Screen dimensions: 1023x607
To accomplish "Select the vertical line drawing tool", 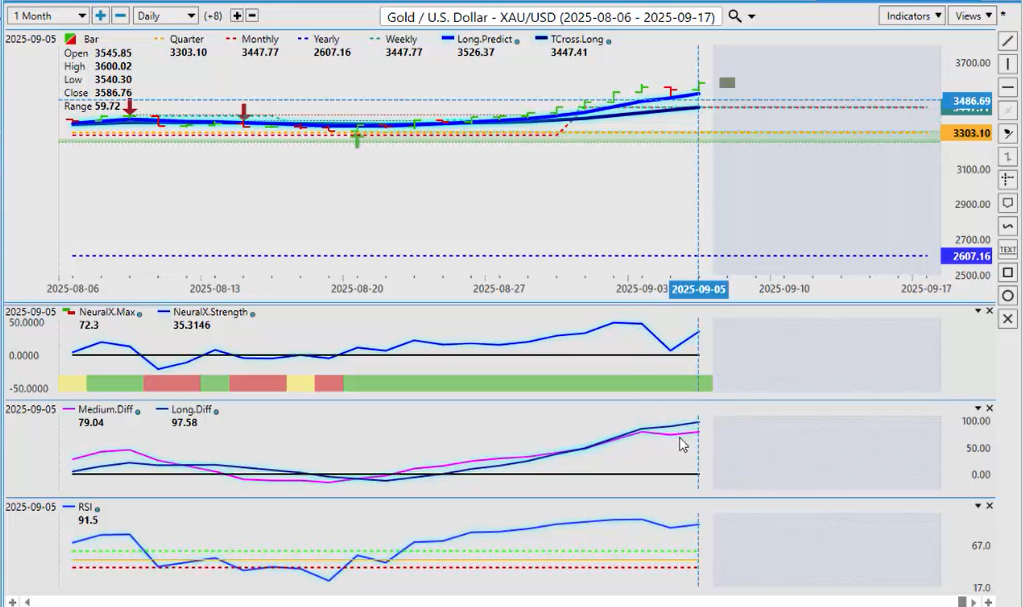I will [1008, 64].
